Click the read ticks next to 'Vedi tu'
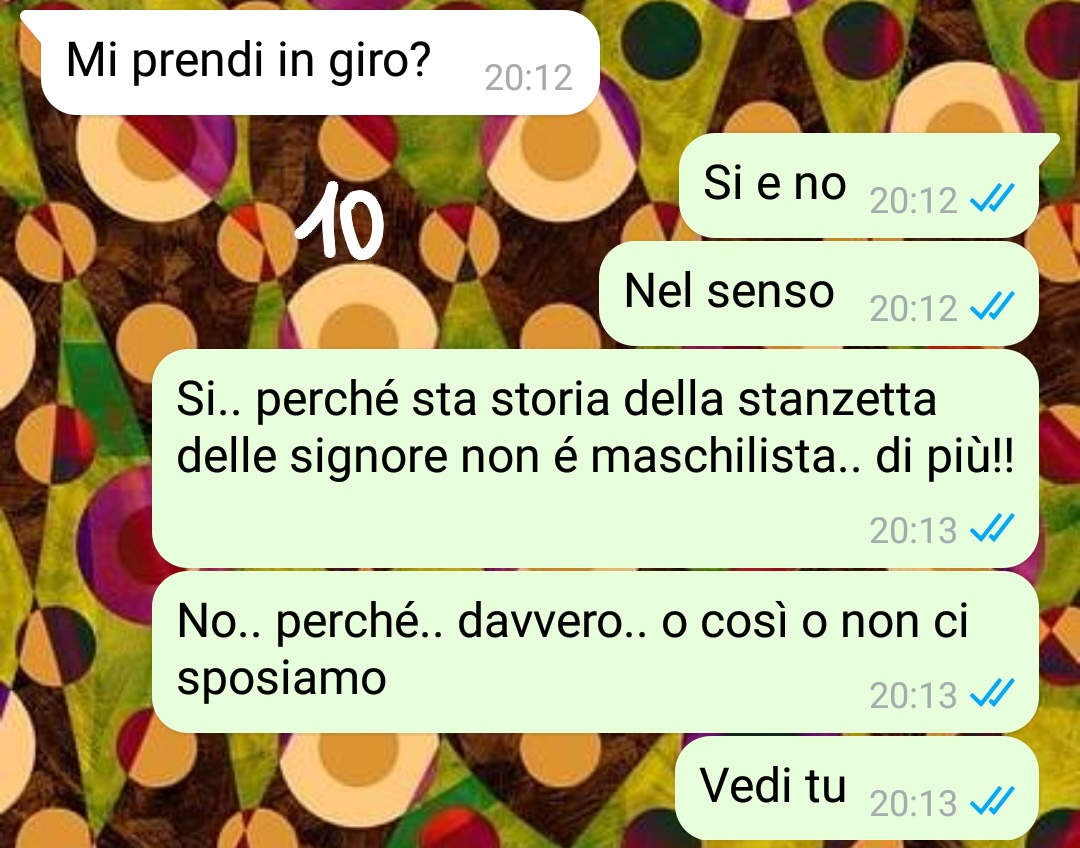Viewport: 1080px width, 848px height. [992, 802]
